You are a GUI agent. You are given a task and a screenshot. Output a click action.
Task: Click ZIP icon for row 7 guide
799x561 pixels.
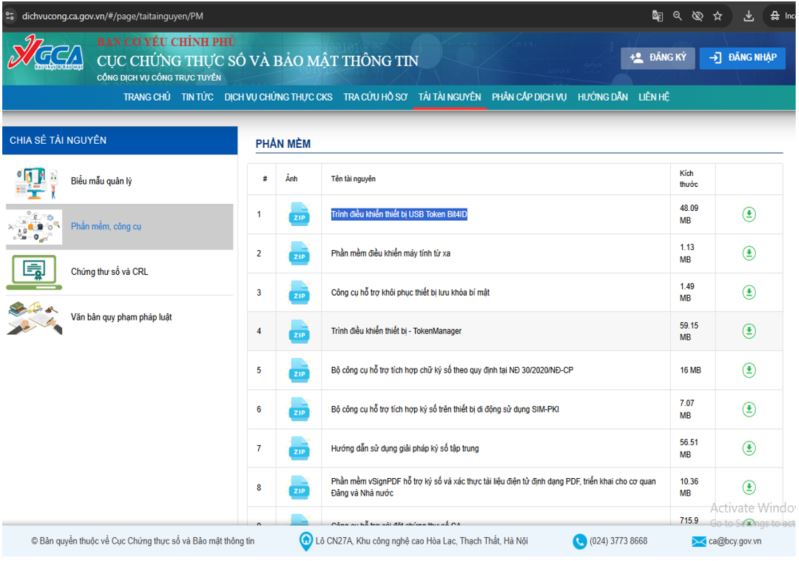(299, 448)
